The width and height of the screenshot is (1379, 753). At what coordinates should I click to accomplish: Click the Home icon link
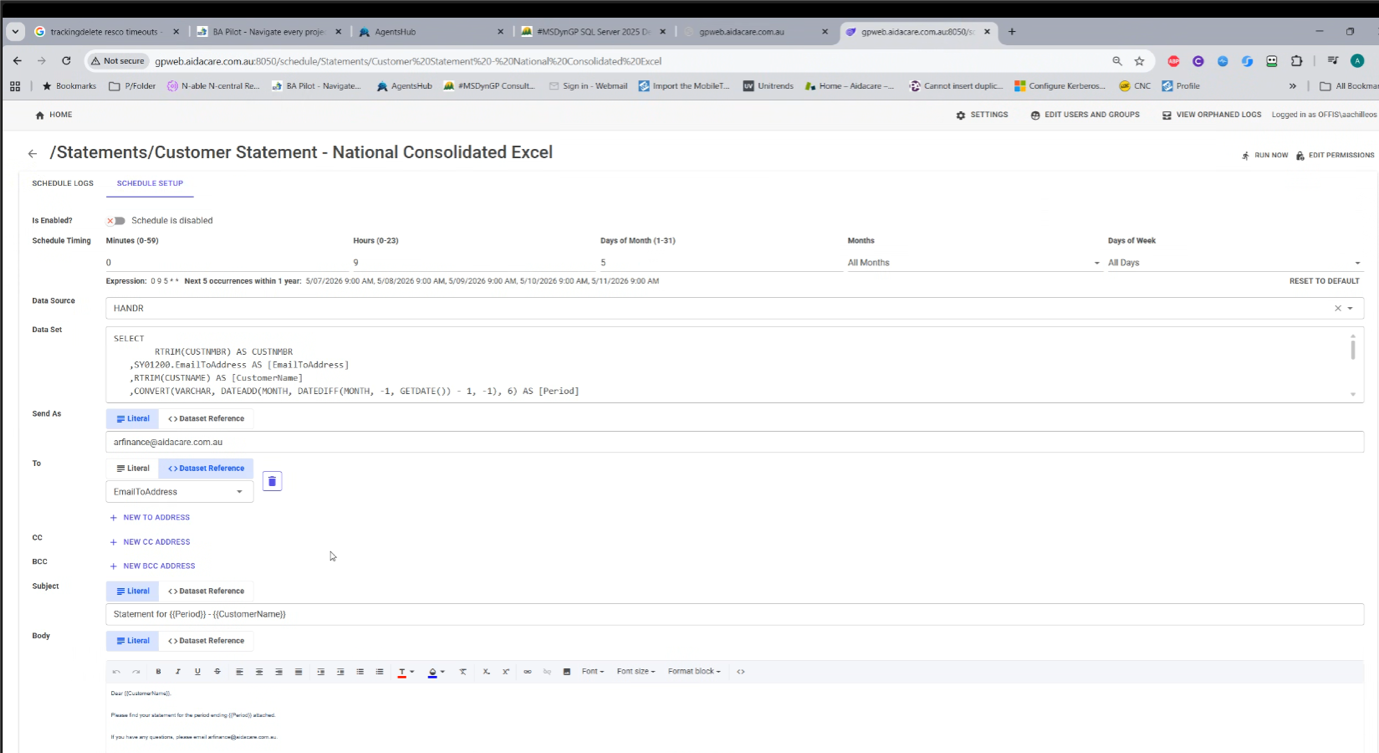[x=54, y=115]
